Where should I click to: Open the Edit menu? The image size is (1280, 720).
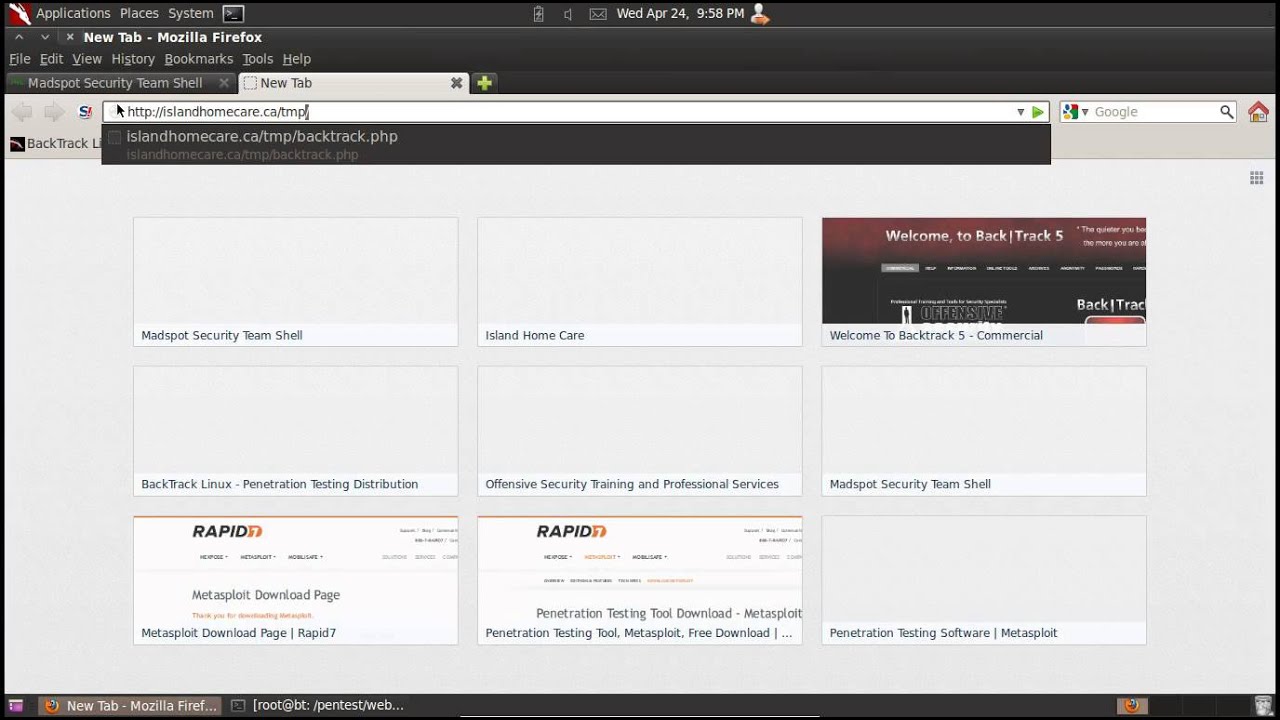click(52, 59)
